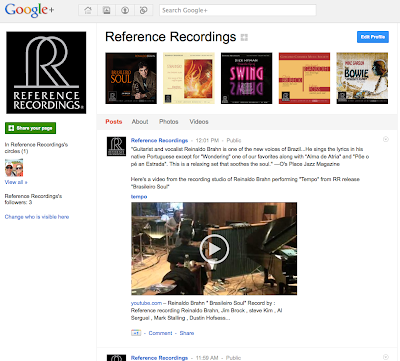Image resolution: width=400 pixels, height=361 pixels.
Task: Play the embedded studio video
Action: coord(214,249)
